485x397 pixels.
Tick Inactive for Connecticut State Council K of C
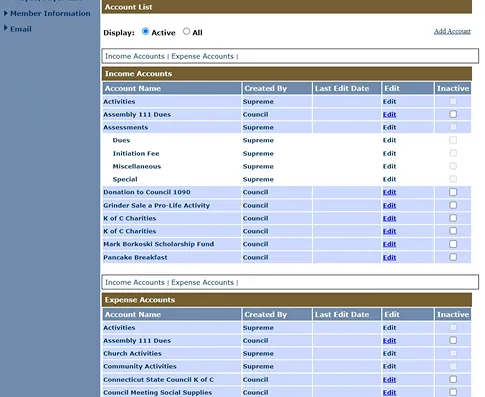pos(453,379)
